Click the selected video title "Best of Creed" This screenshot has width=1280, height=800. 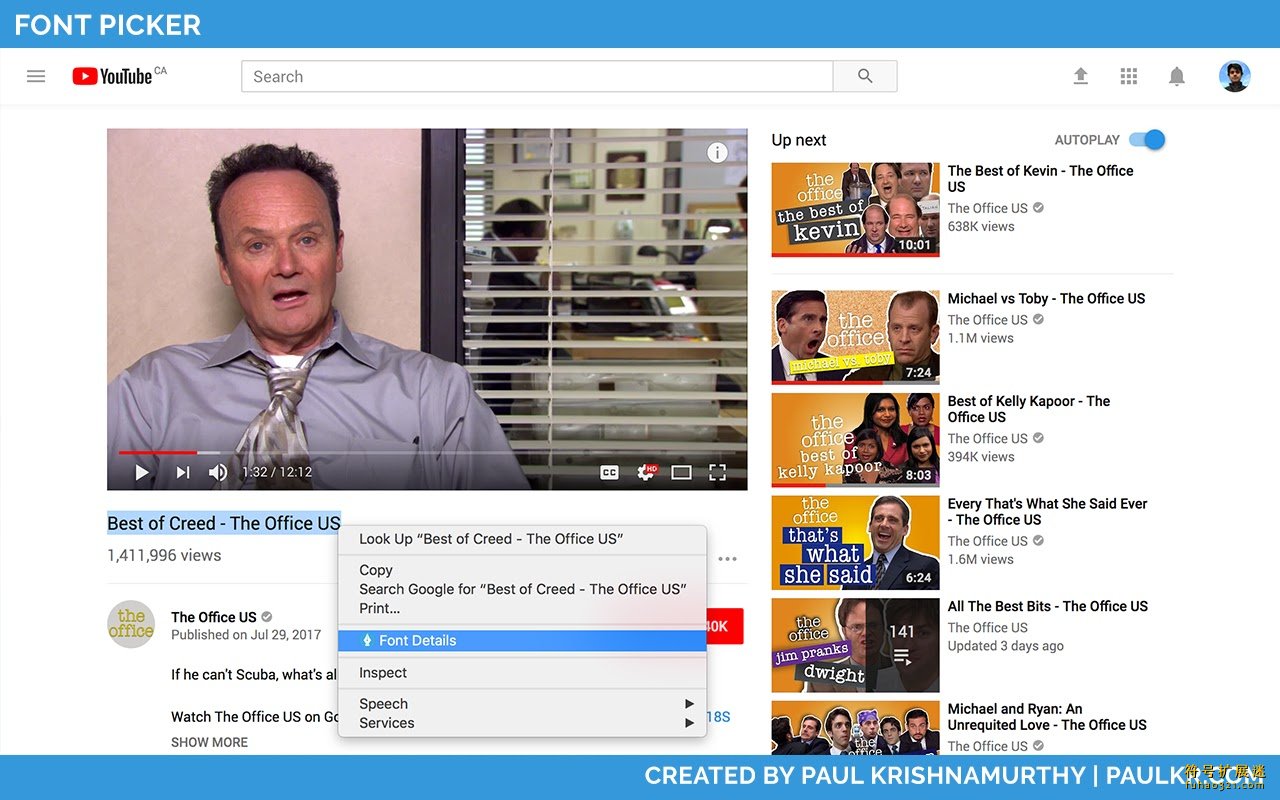(224, 523)
